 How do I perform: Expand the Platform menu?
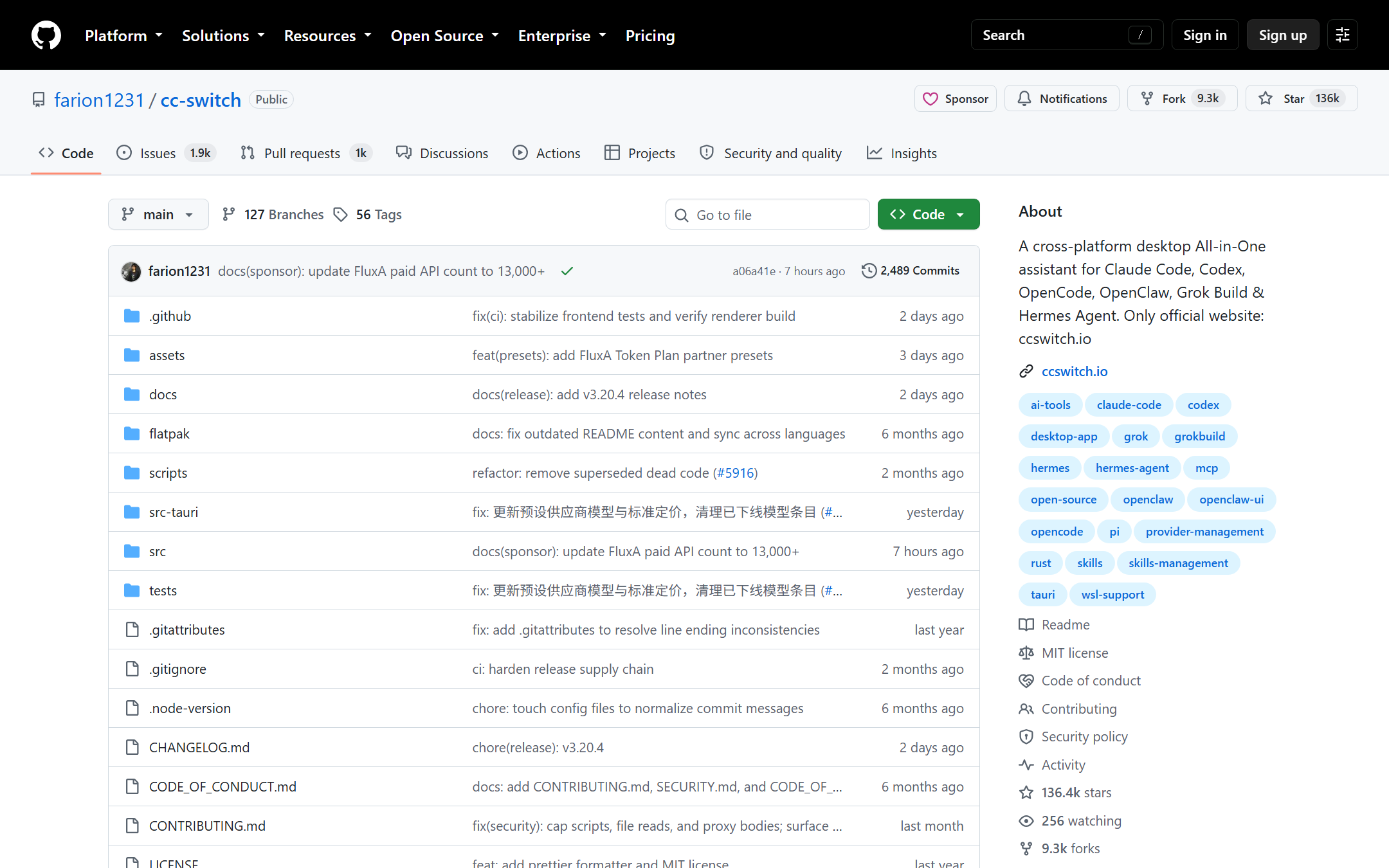pos(123,35)
